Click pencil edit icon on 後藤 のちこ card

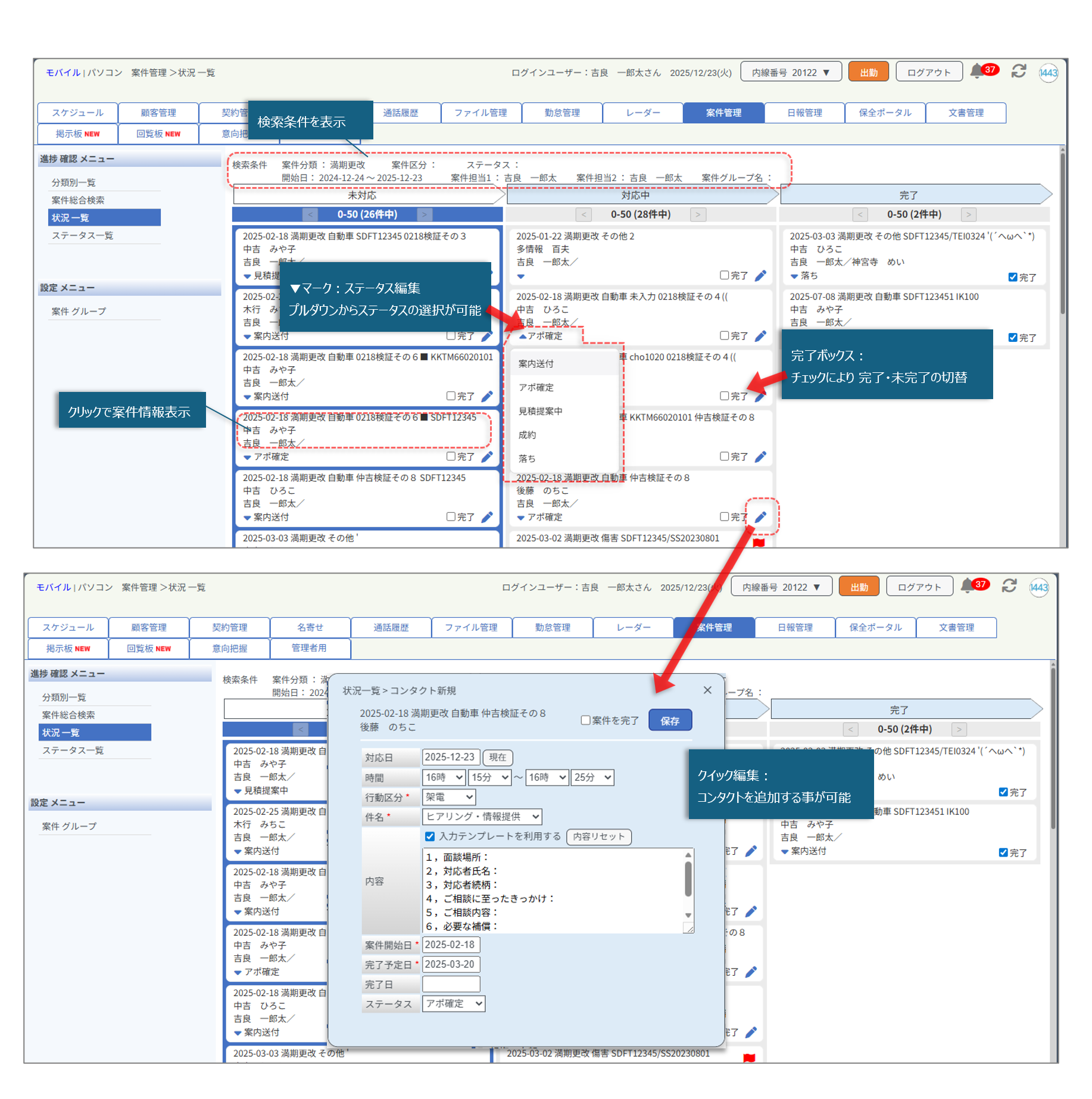(x=760, y=517)
